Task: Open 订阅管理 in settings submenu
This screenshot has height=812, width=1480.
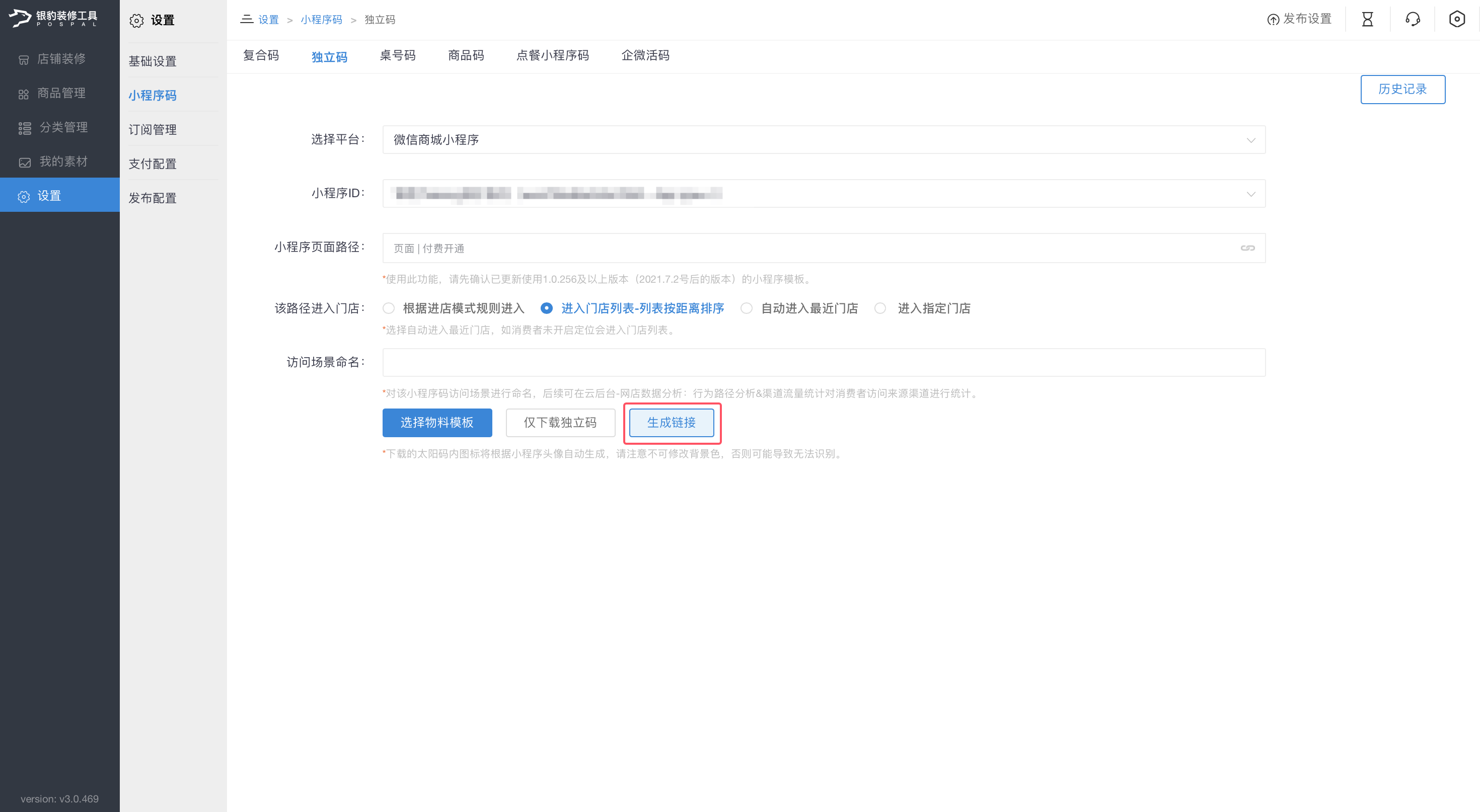Action: [x=153, y=130]
